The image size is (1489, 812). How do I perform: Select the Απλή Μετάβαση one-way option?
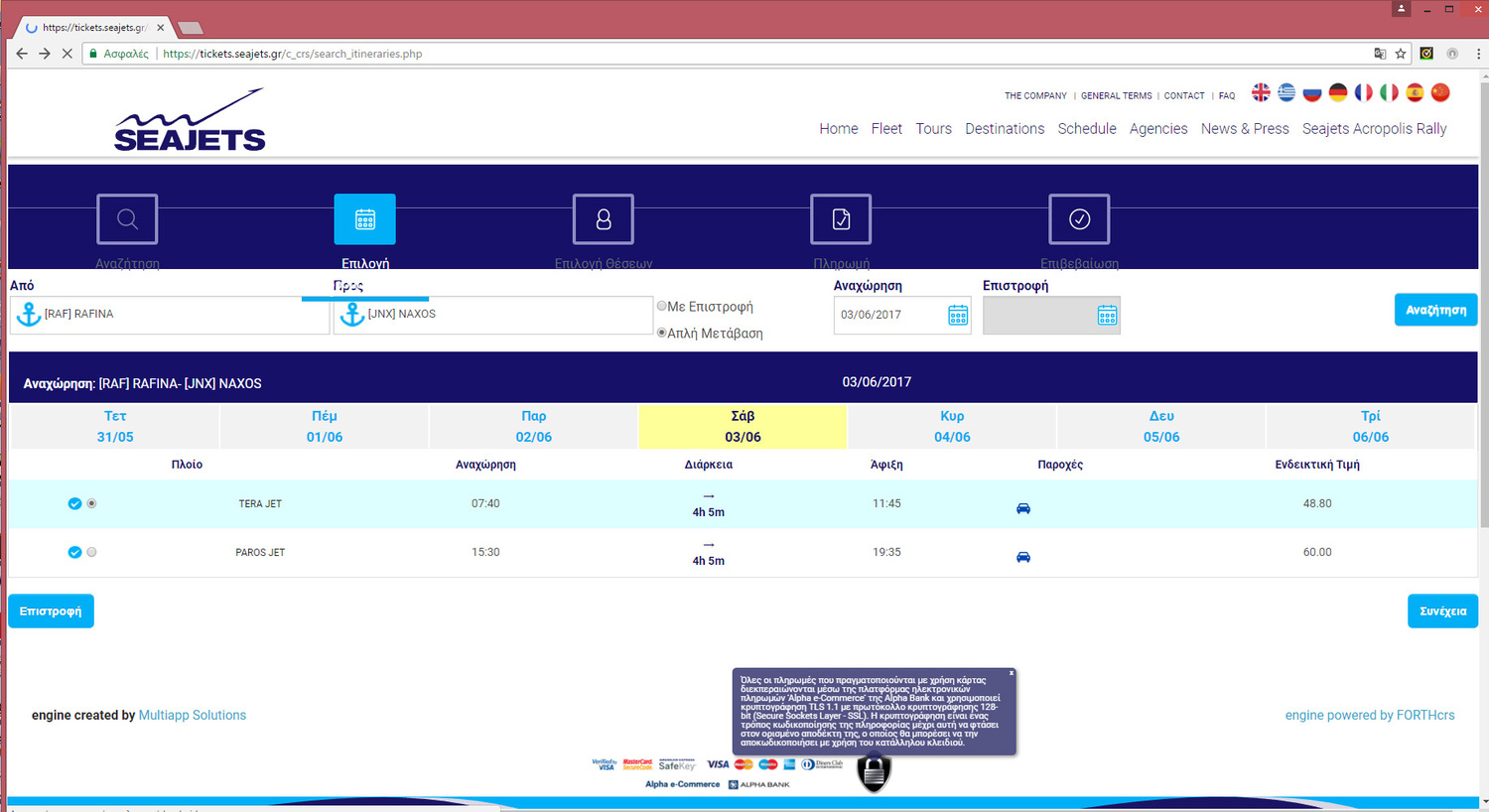click(662, 333)
